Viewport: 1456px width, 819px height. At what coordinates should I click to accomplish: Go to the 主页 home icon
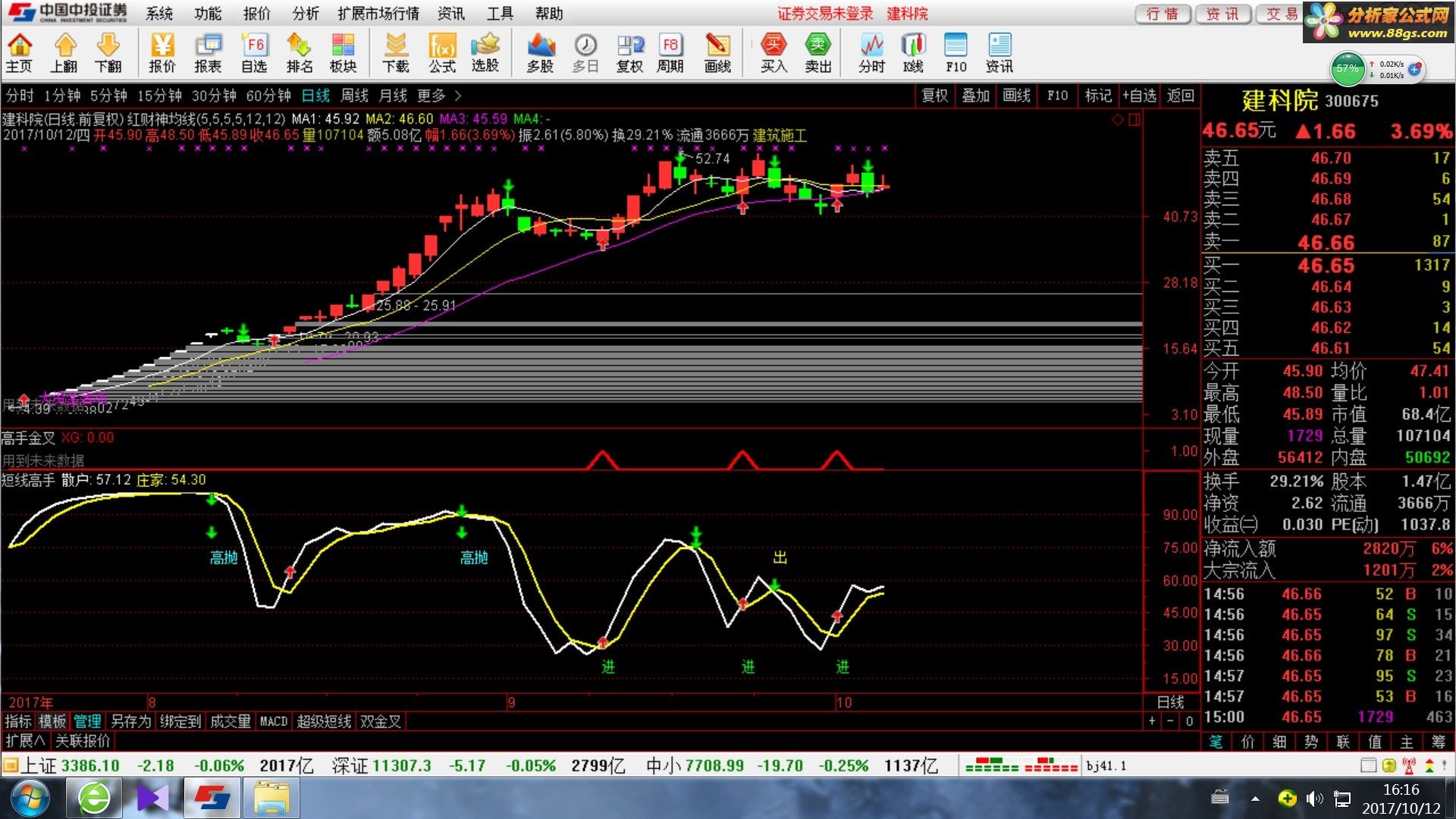[19, 53]
